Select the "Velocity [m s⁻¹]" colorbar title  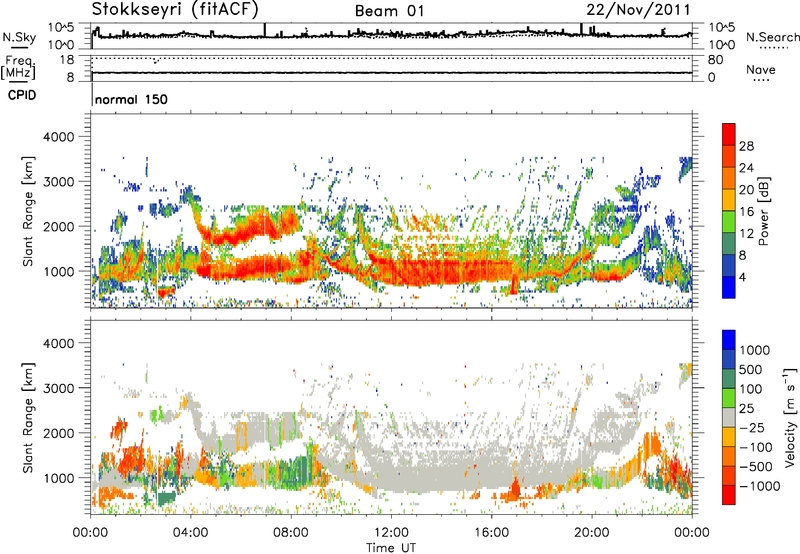(x=790, y=417)
